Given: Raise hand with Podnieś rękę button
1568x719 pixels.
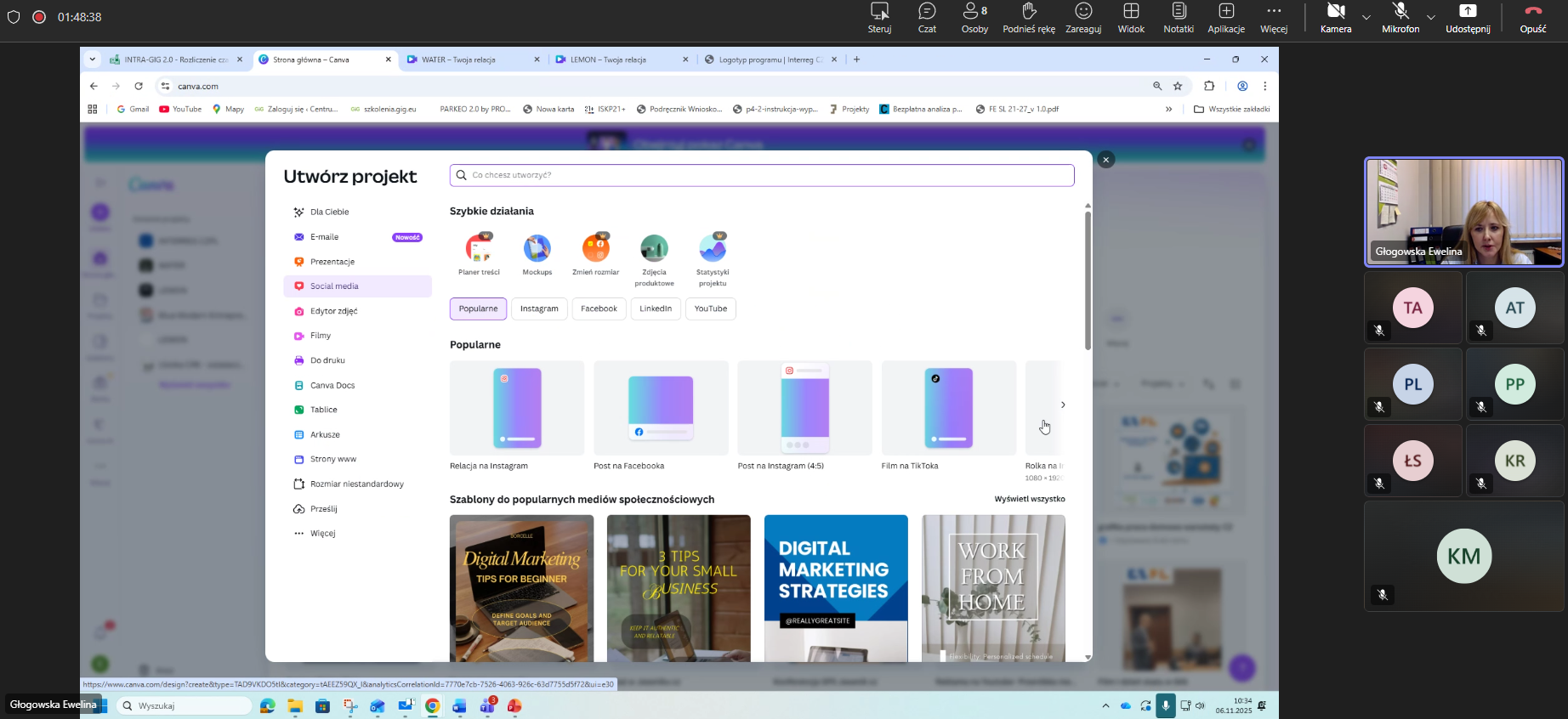Looking at the screenshot, I should coord(1028,17).
